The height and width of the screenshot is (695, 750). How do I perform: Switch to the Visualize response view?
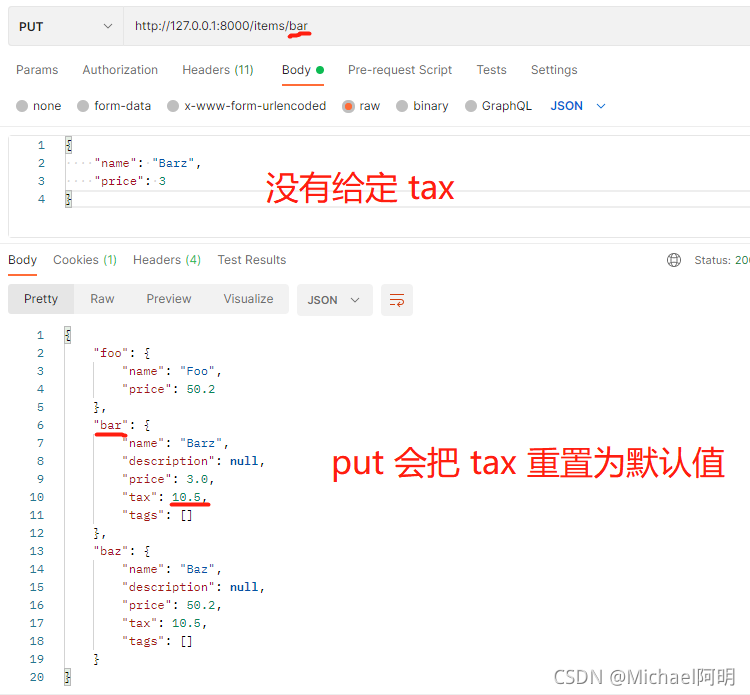pyautogui.click(x=248, y=299)
